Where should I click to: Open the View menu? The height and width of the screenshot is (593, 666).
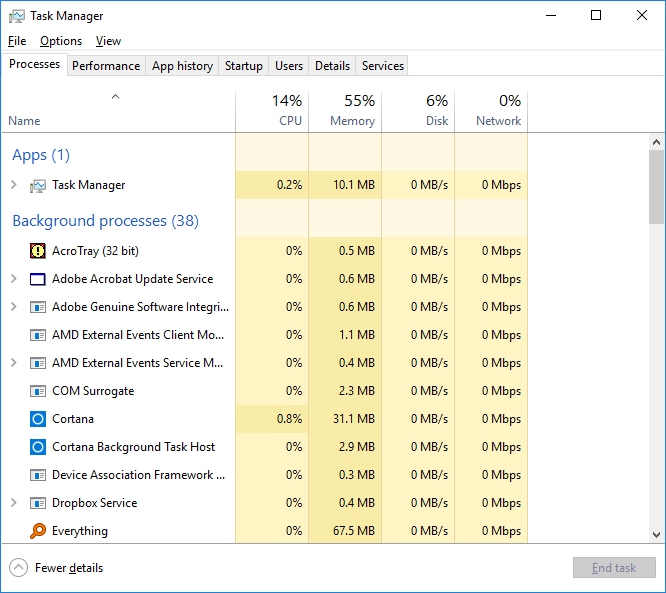point(108,41)
